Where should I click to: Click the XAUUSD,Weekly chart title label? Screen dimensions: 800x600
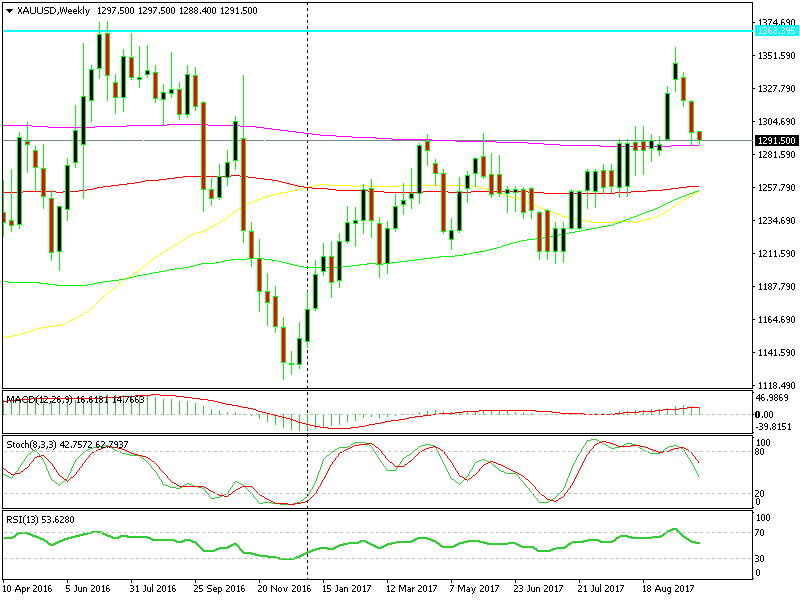tap(53, 11)
